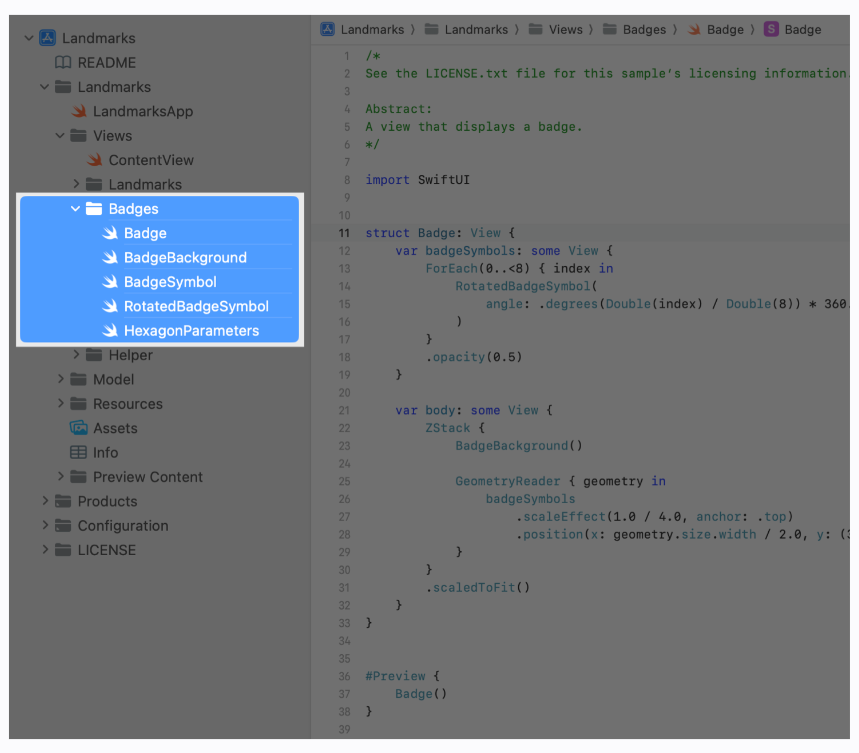Click the Resources folder icon
The height and width of the screenshot is (753, 859).
coord(78,404)
